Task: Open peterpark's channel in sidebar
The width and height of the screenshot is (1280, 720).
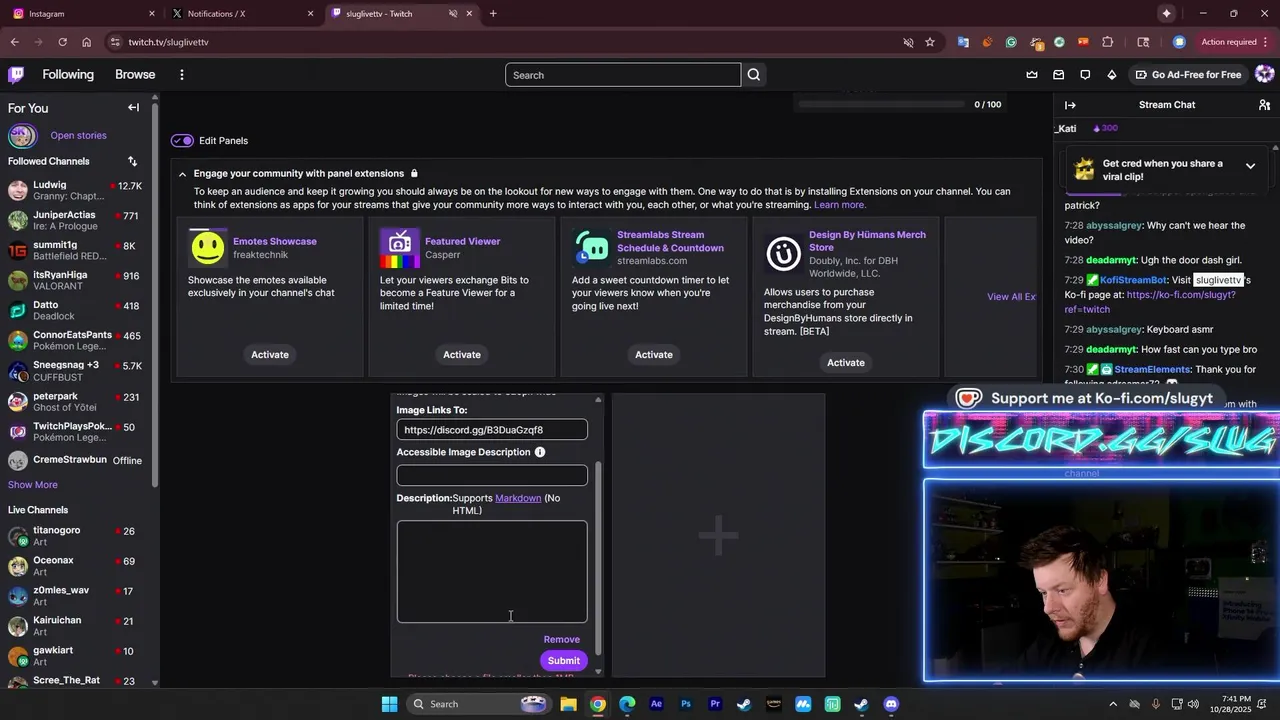Action: [x=76, y=401]
